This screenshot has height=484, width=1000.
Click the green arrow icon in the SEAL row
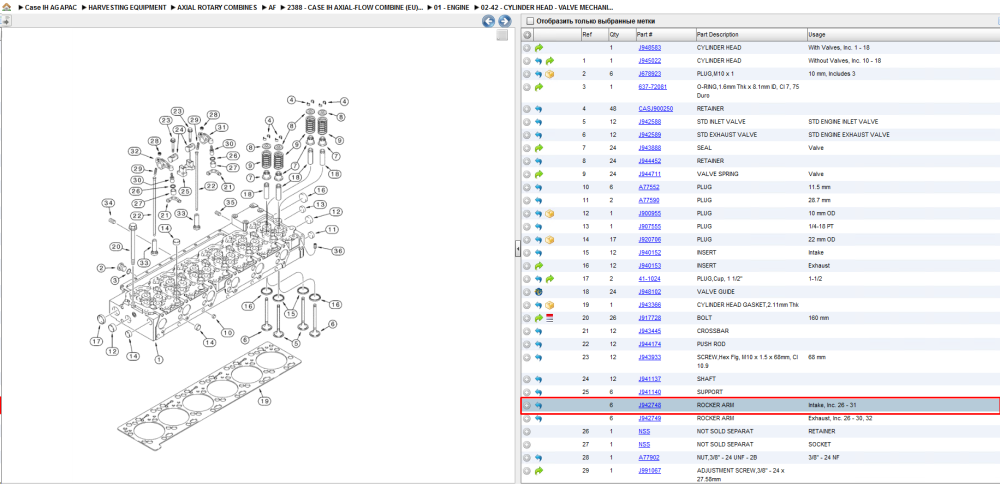click(539, 148)
